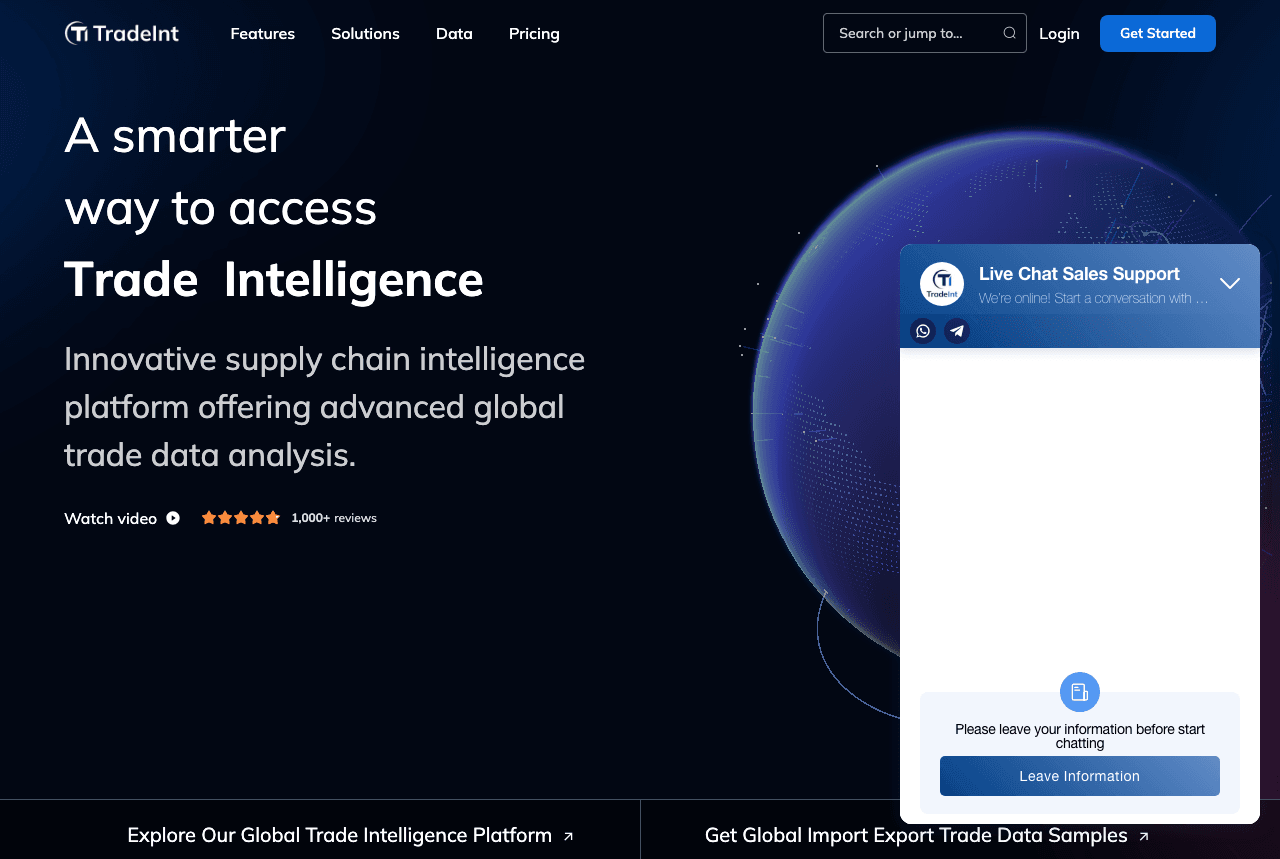This screenshot has height=859, width=1280.
Task: Collapse the live chat widget with the chevron
Action: (1230, 283)
